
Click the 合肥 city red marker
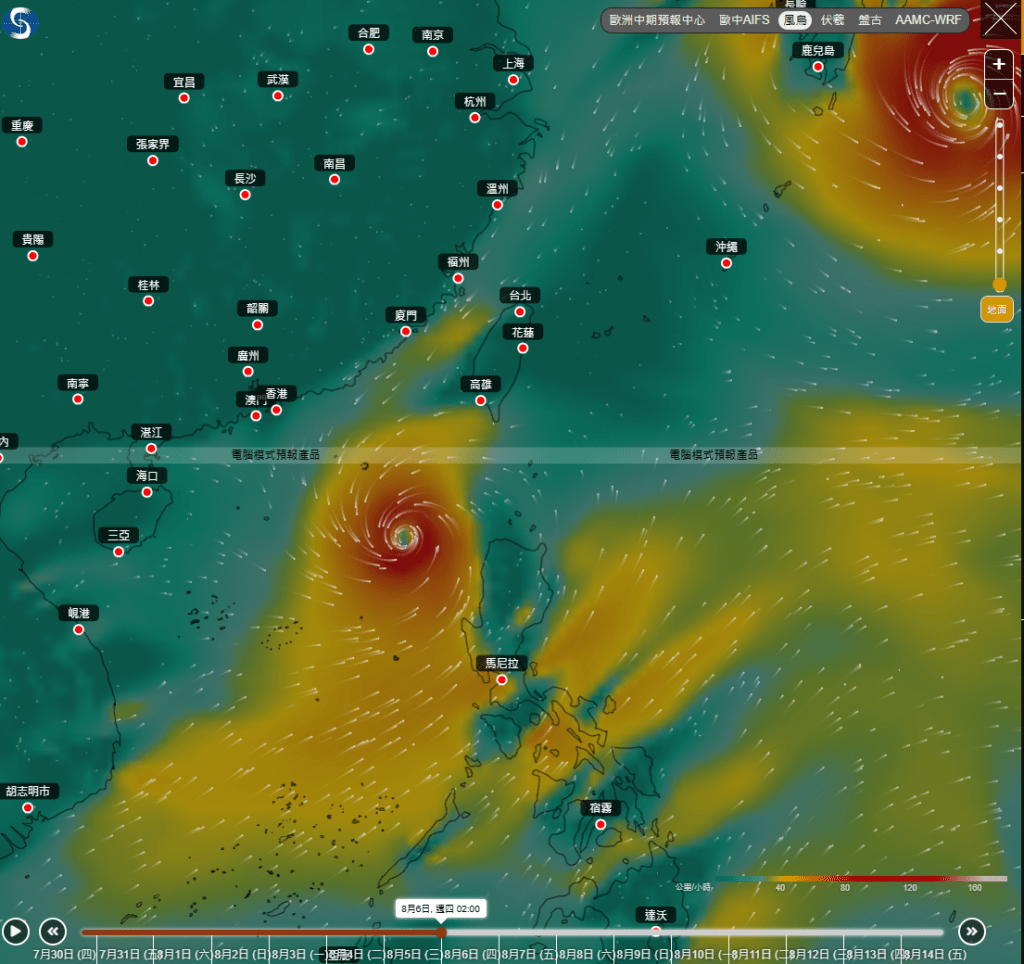click(368, 49)
